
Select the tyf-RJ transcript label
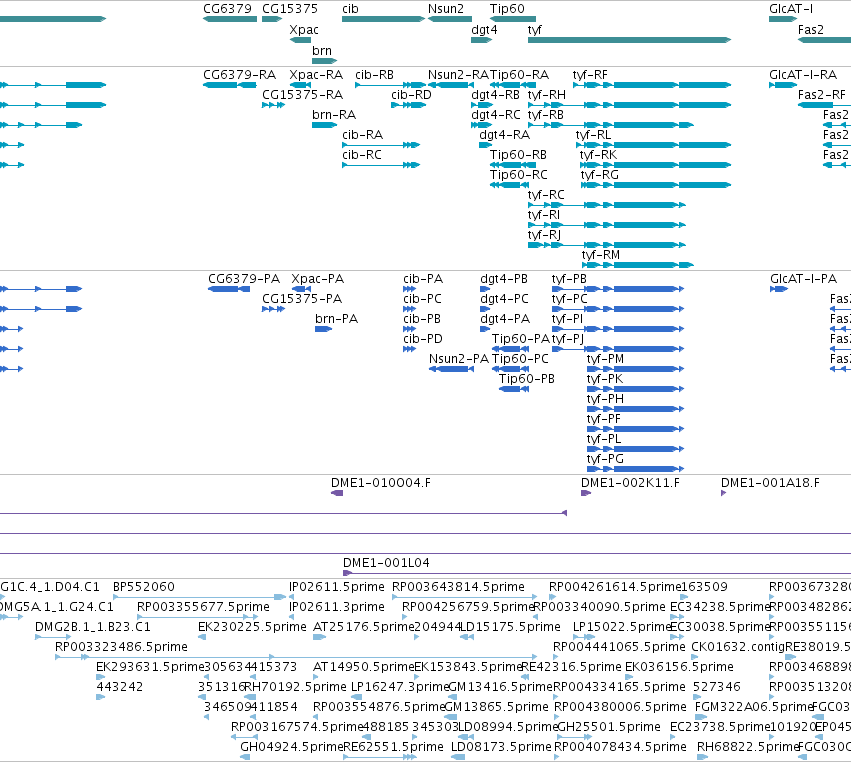pos(544,235)
